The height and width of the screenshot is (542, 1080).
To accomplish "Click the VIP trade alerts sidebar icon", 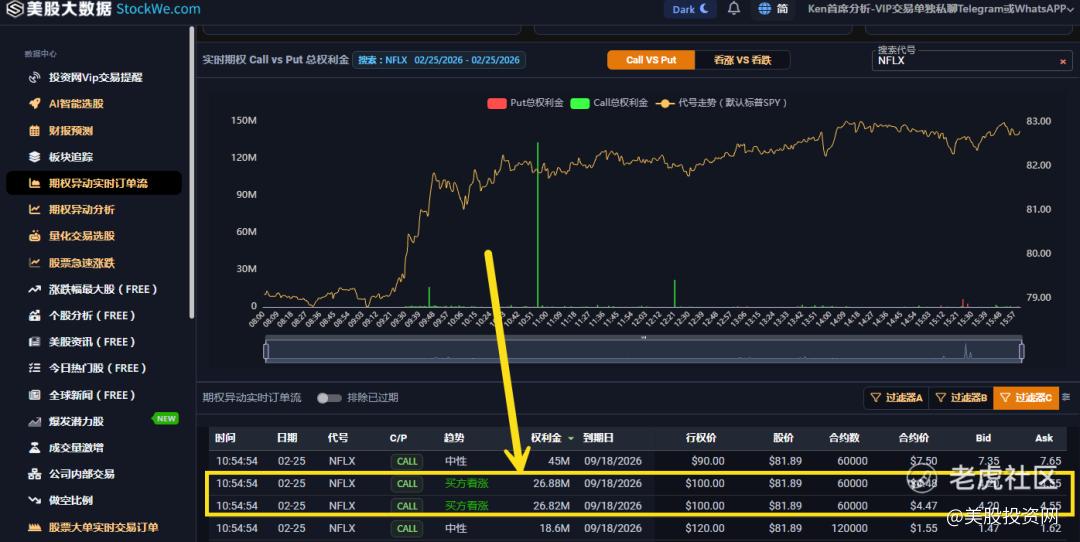I will point(34,78).
